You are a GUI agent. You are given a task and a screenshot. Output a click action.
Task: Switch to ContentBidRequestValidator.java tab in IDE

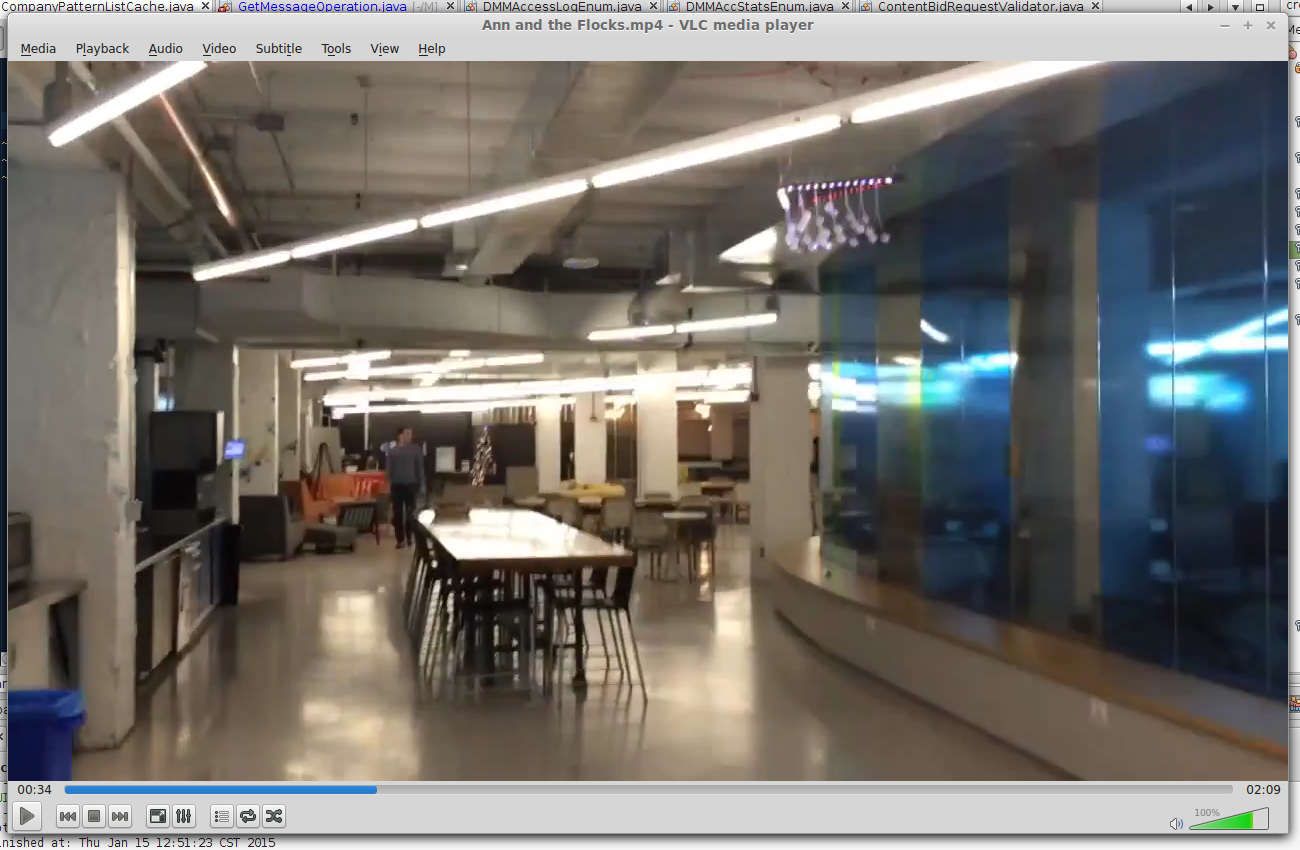pos(980,6)
